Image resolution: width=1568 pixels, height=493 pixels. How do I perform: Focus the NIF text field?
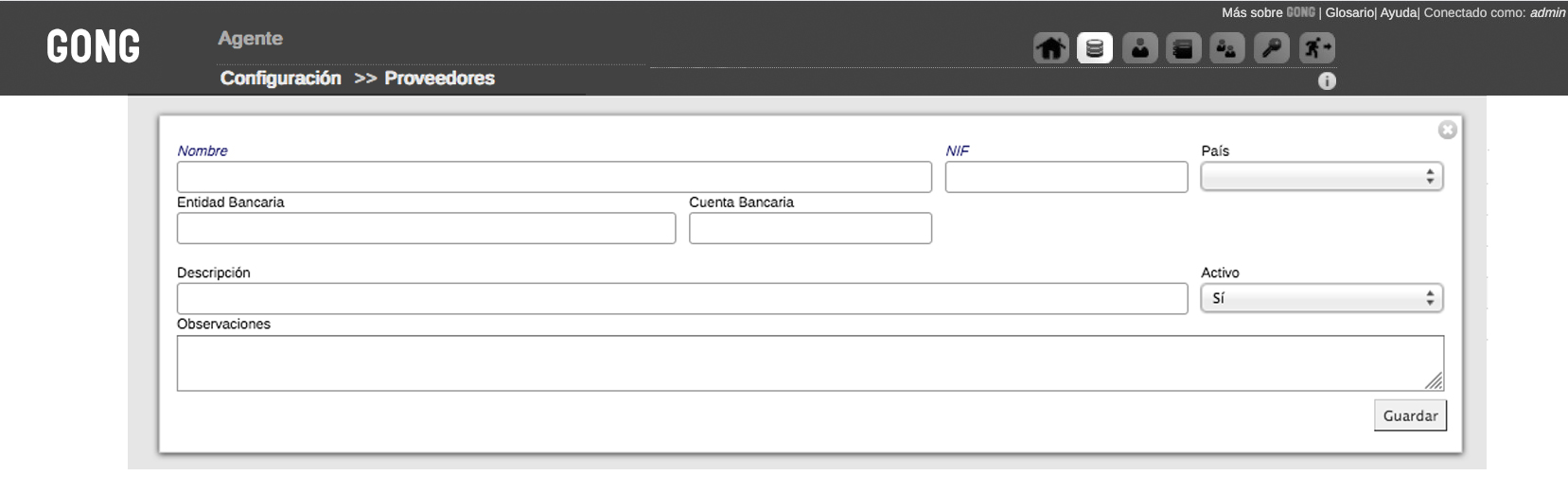[x=1066, y=177]
